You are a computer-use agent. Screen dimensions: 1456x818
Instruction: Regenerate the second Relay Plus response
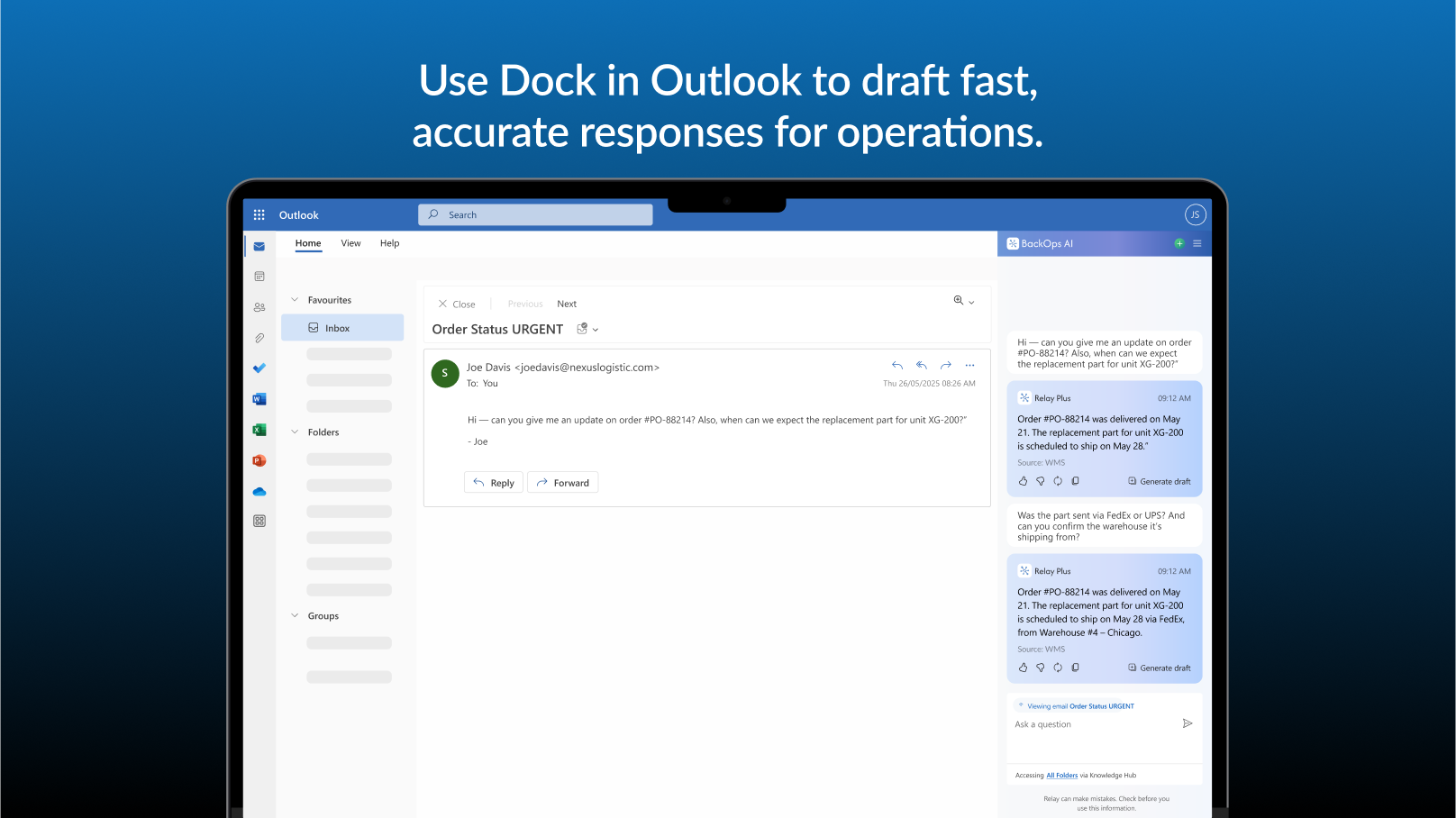1058,668
